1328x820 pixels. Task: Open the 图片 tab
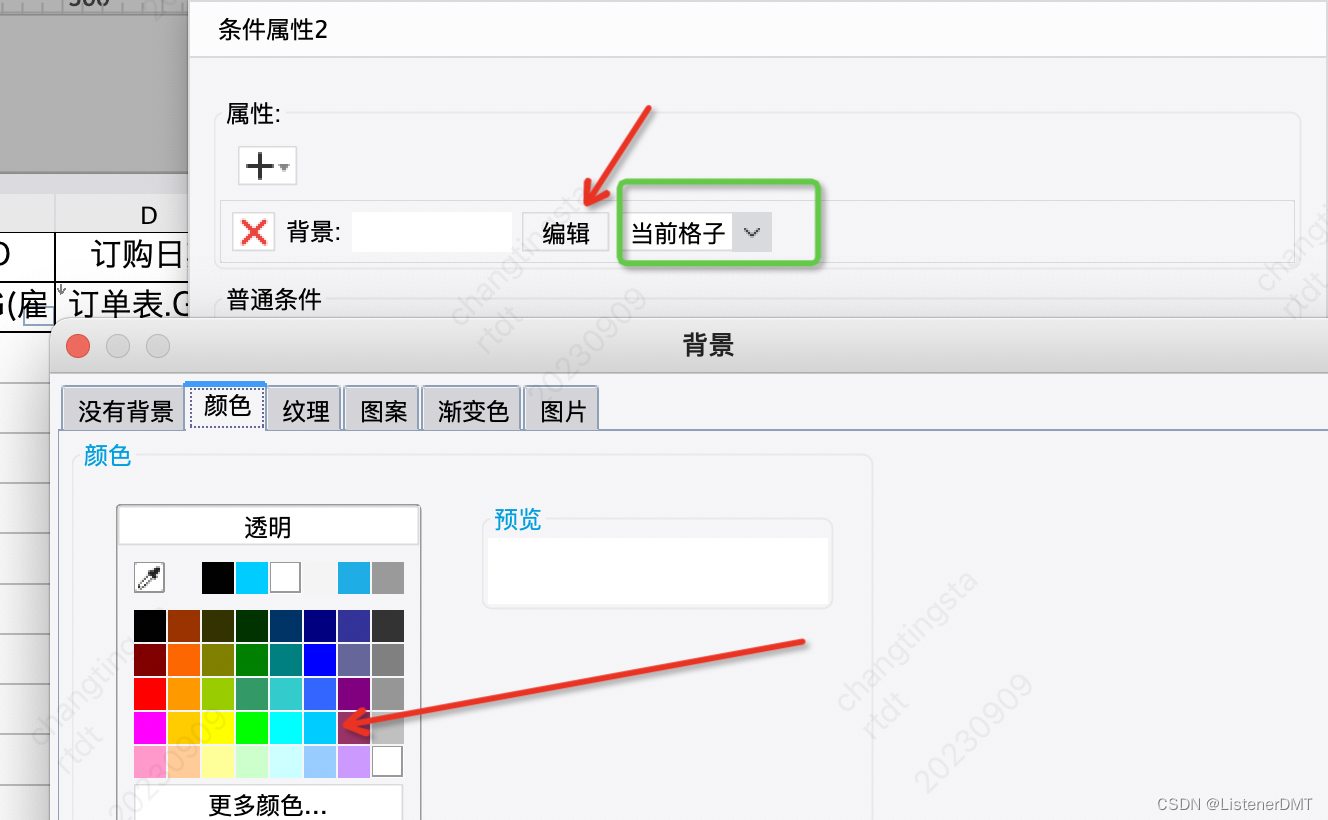561,408
